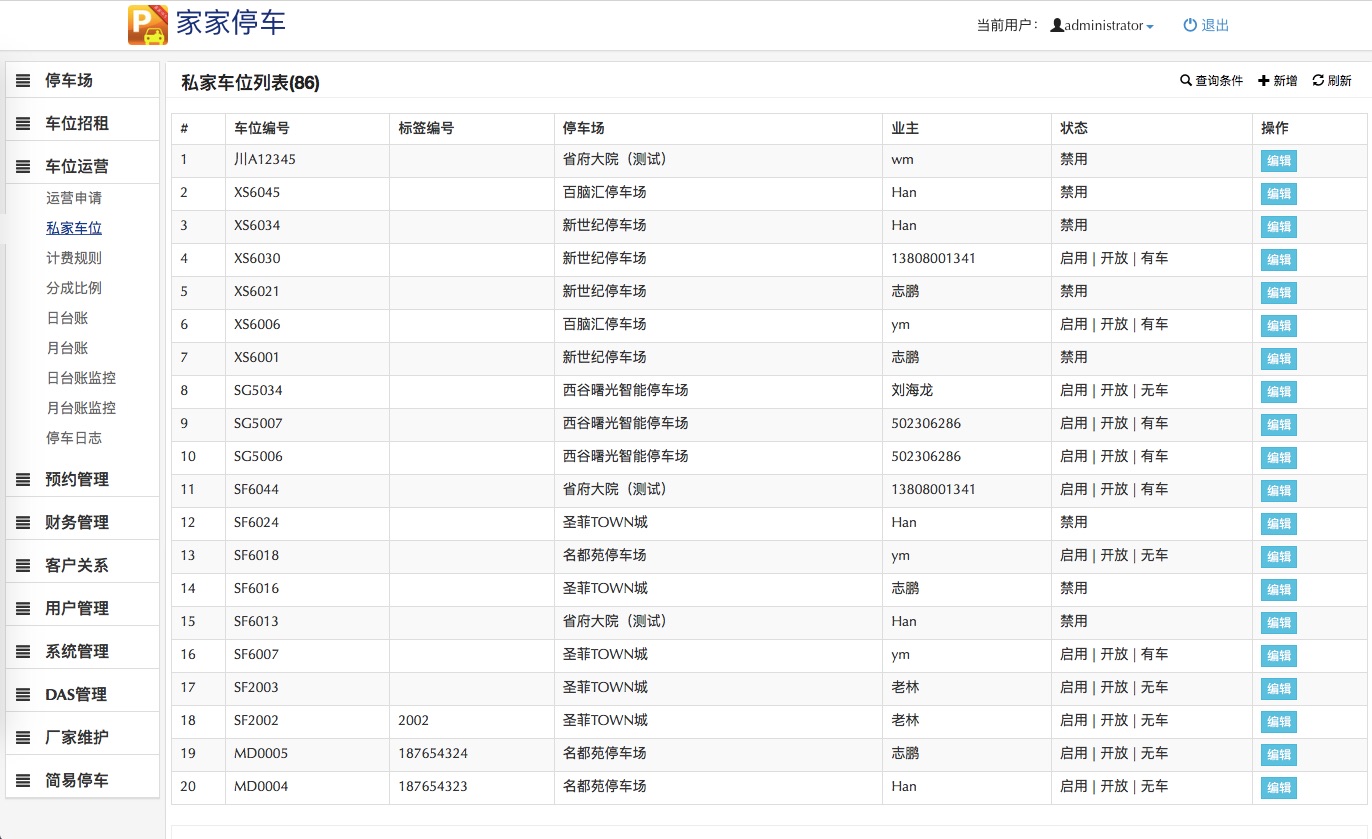Click the list icon beside 财务管理
Screen dimensions: 1372x839
23,523
